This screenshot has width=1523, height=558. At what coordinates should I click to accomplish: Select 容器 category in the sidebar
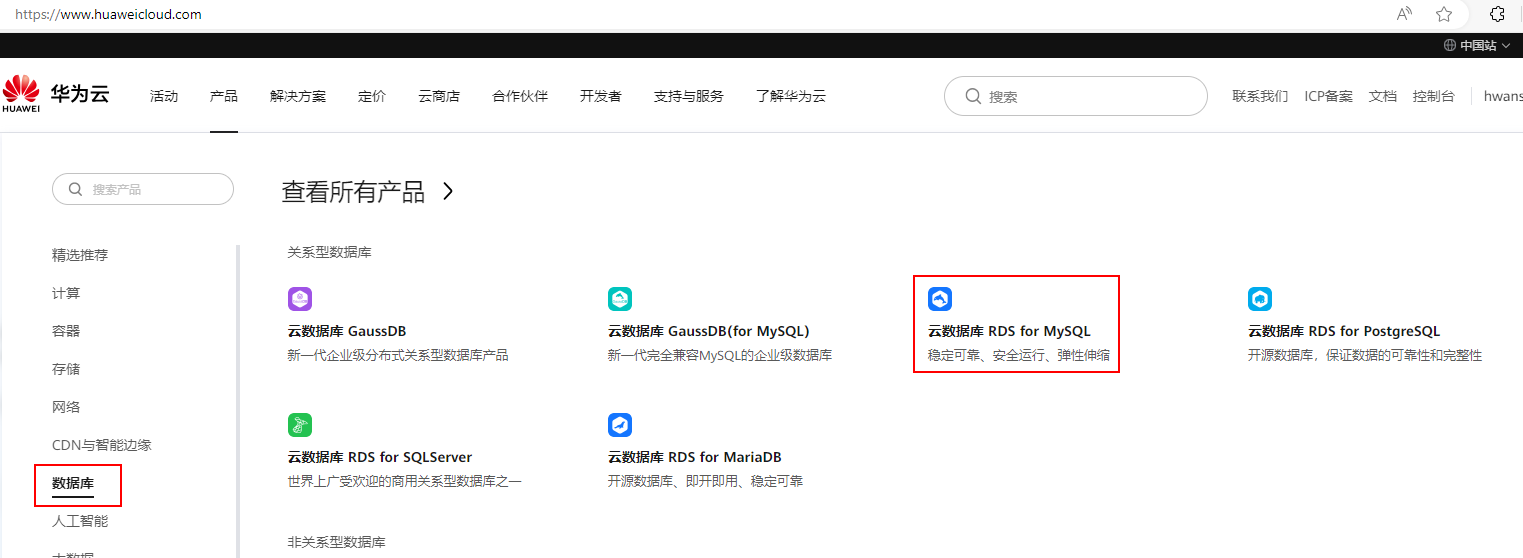pyautogui.click(x=66, y=331)
